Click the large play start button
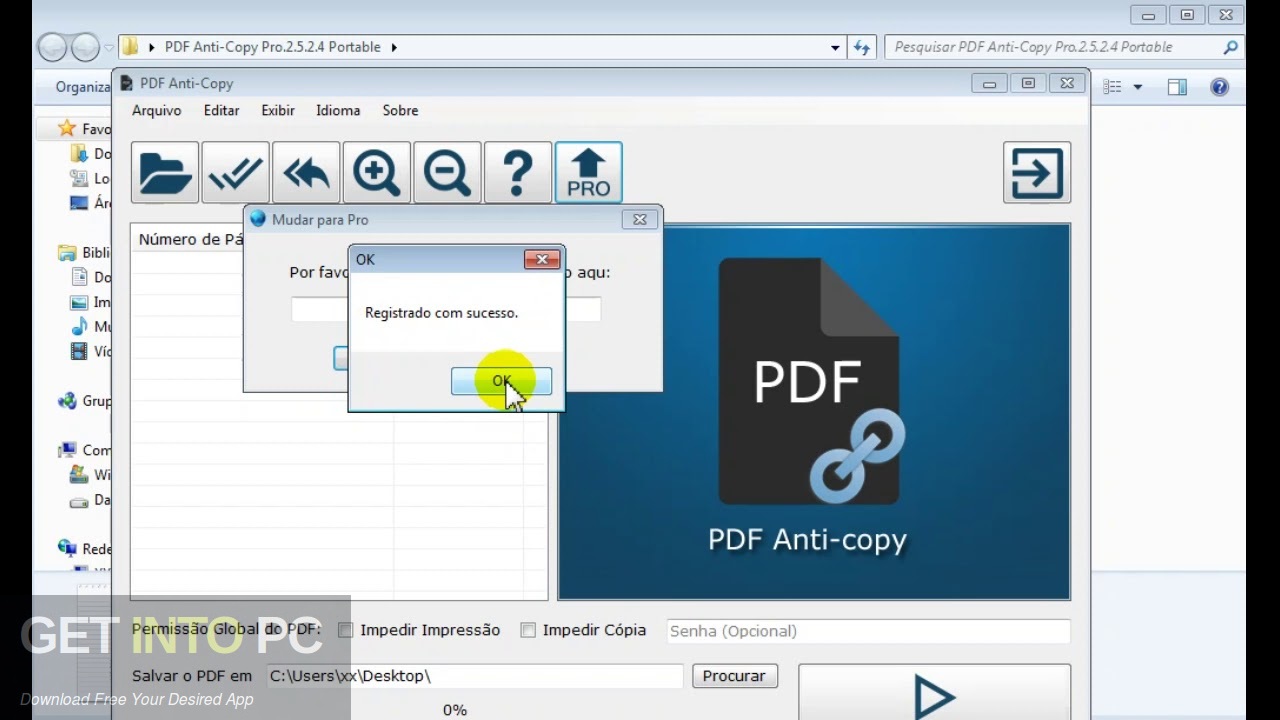This screenshot has height=720, width=1280. click(934, 692)
